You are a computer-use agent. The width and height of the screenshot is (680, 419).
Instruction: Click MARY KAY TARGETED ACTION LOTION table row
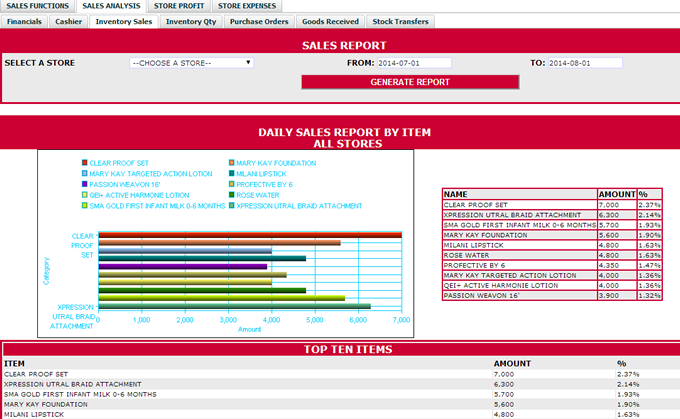pyautogui.click(x=552, y=275)
